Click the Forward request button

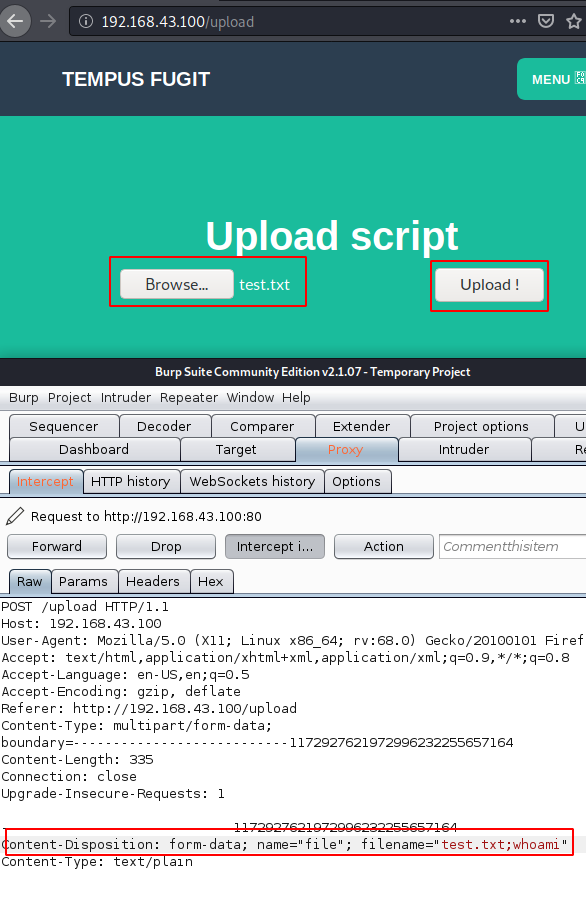pos(57,546)
